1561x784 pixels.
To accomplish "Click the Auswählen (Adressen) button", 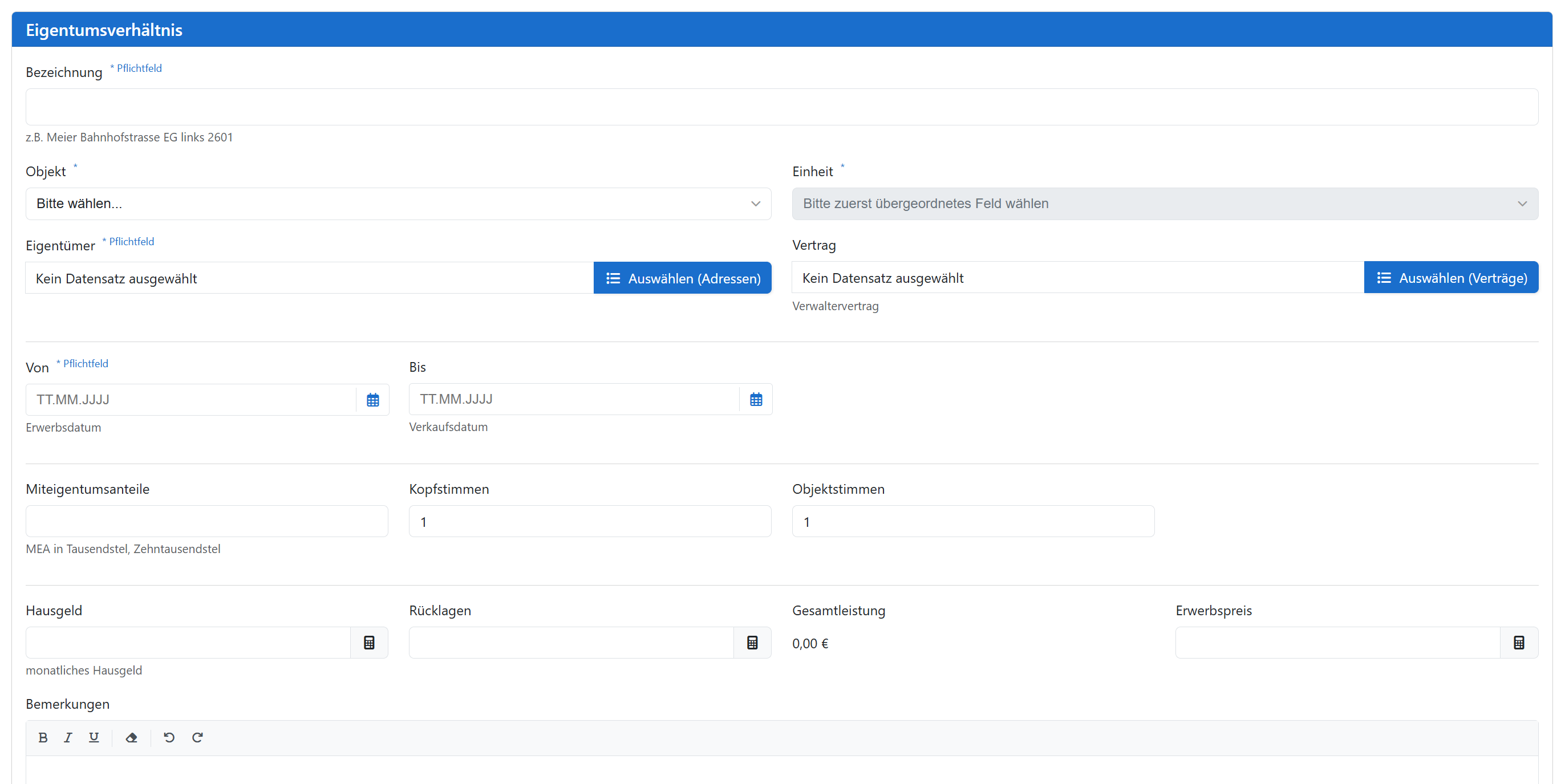I will pos(682,278).
